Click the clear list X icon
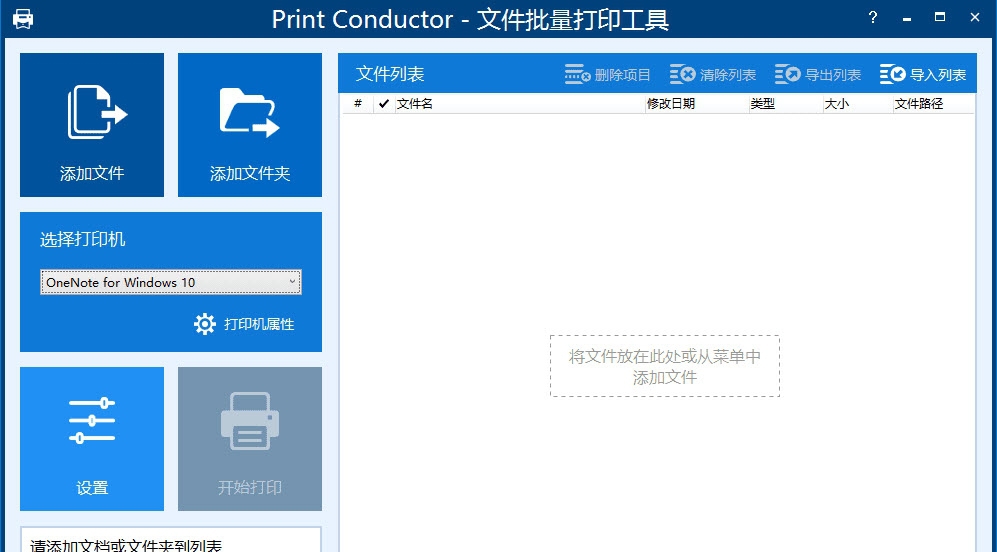Image resolution: width=997 pixels, height=552 pixels. point(683,74)
